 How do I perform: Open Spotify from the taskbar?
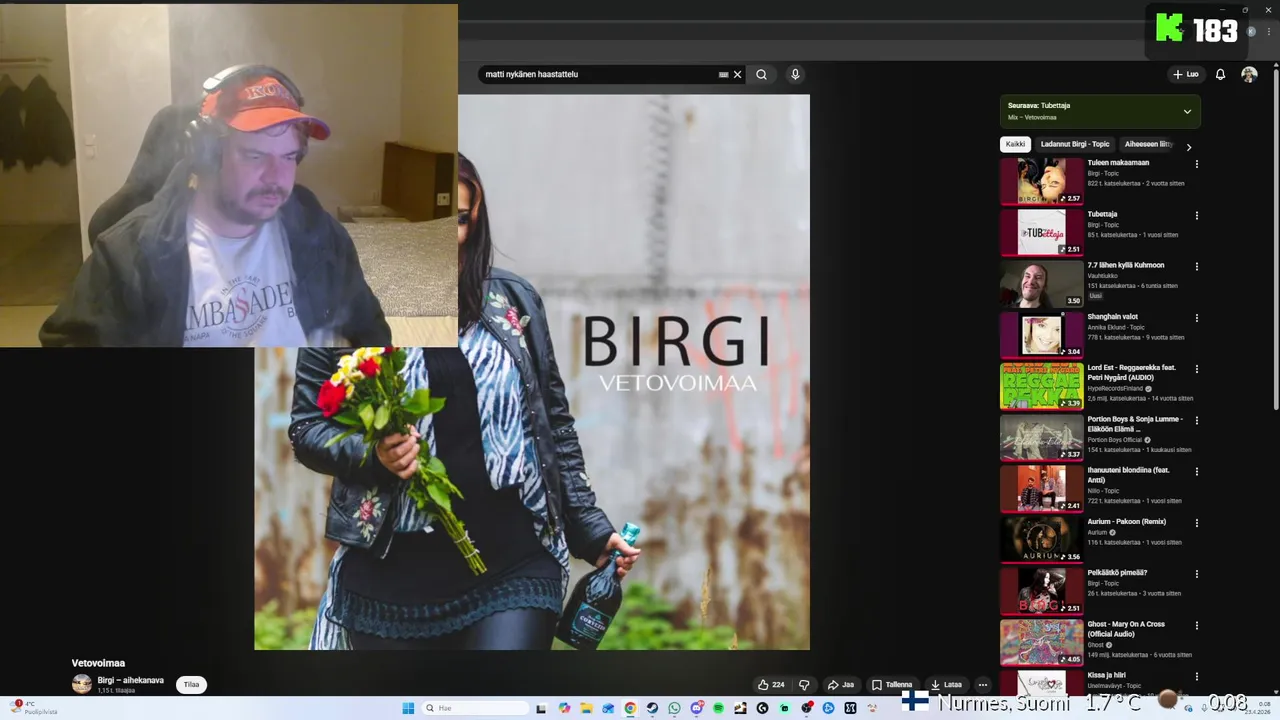(x=718, y=708)
